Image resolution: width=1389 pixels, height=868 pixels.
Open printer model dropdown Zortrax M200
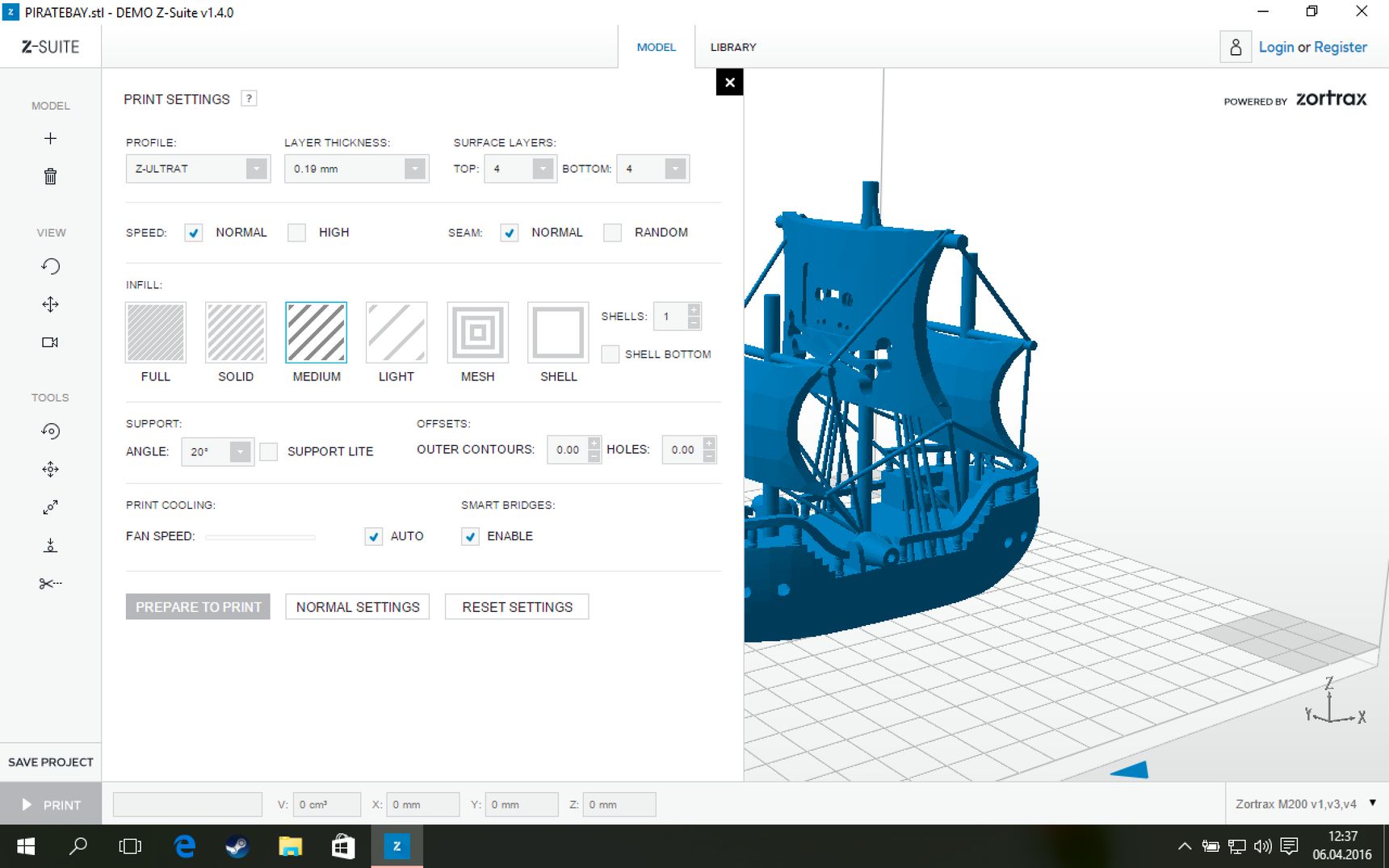click(x=1305, y=804)
